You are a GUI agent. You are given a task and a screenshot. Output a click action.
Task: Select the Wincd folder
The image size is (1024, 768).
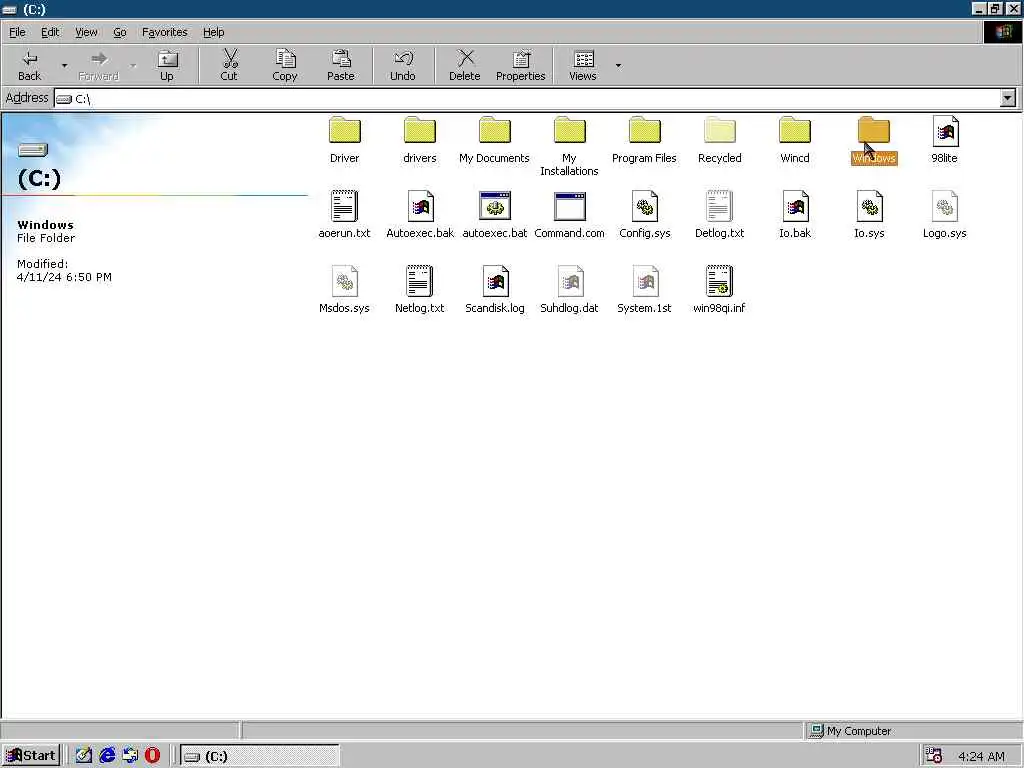tap(795, 140)
